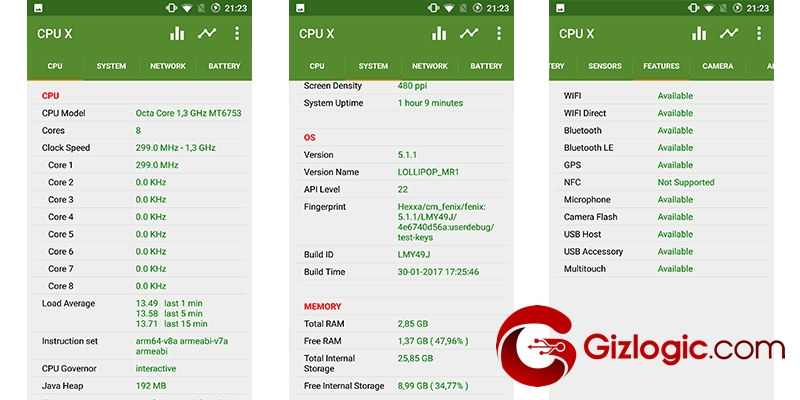Tap Core 1 row showing 299.0 MHz
This screenshot has height=400, width=800.
click(x=139, y=165)
